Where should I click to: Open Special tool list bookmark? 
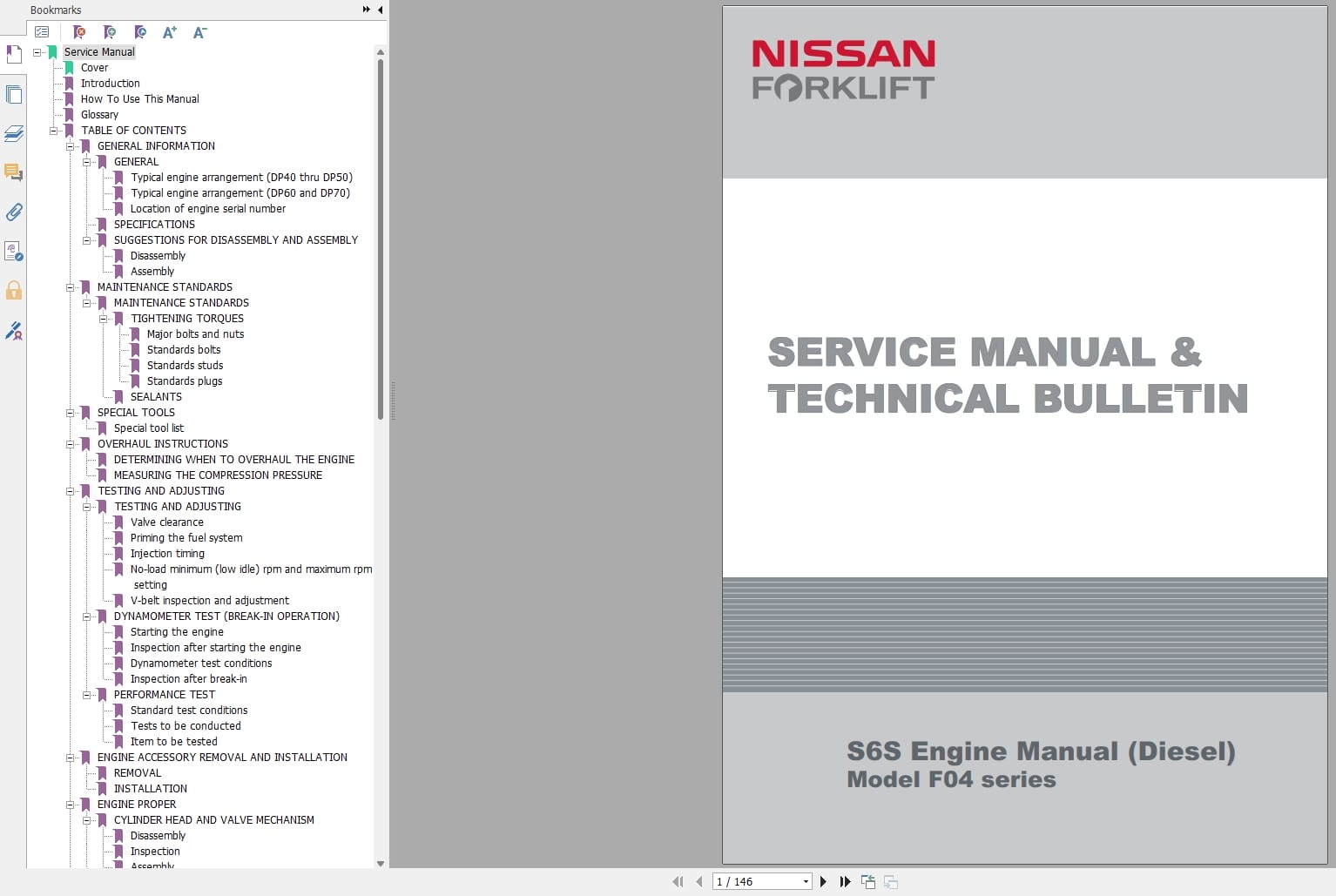148,428
